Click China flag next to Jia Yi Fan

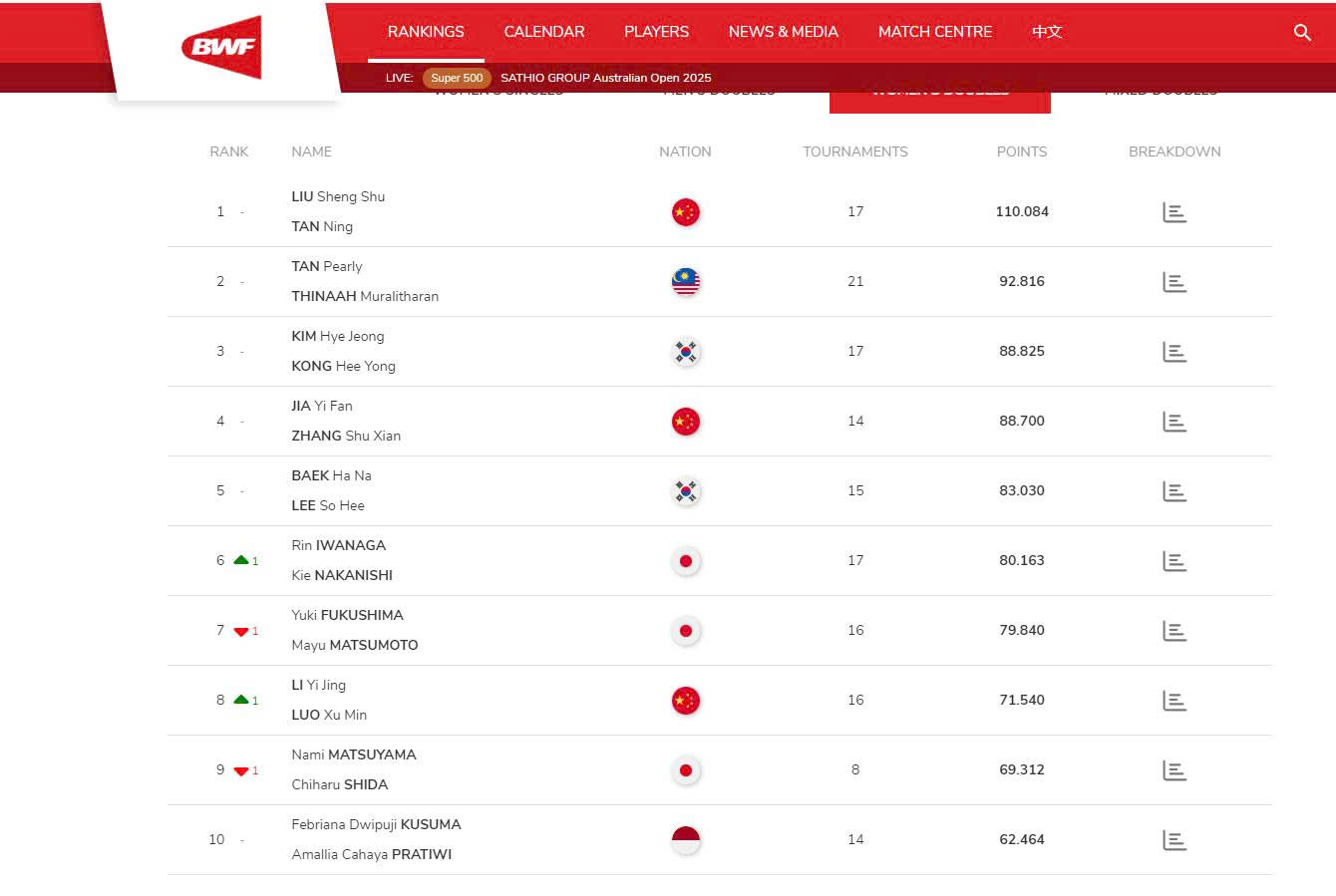click(686, 422)
